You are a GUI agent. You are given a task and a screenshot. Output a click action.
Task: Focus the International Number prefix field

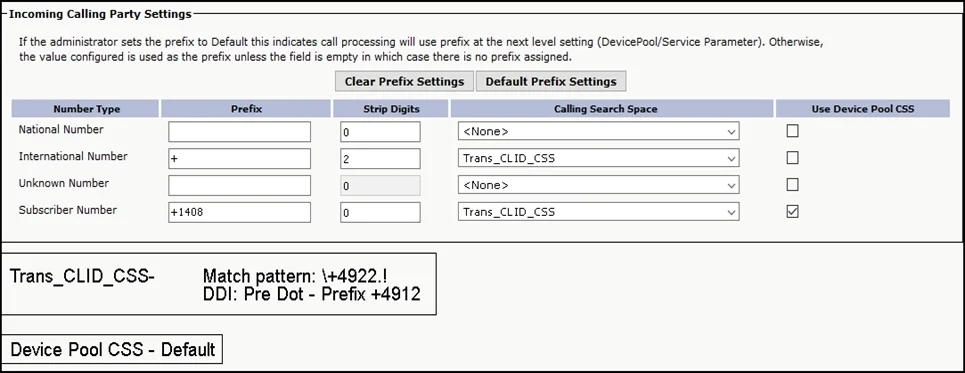click(239, 158)
